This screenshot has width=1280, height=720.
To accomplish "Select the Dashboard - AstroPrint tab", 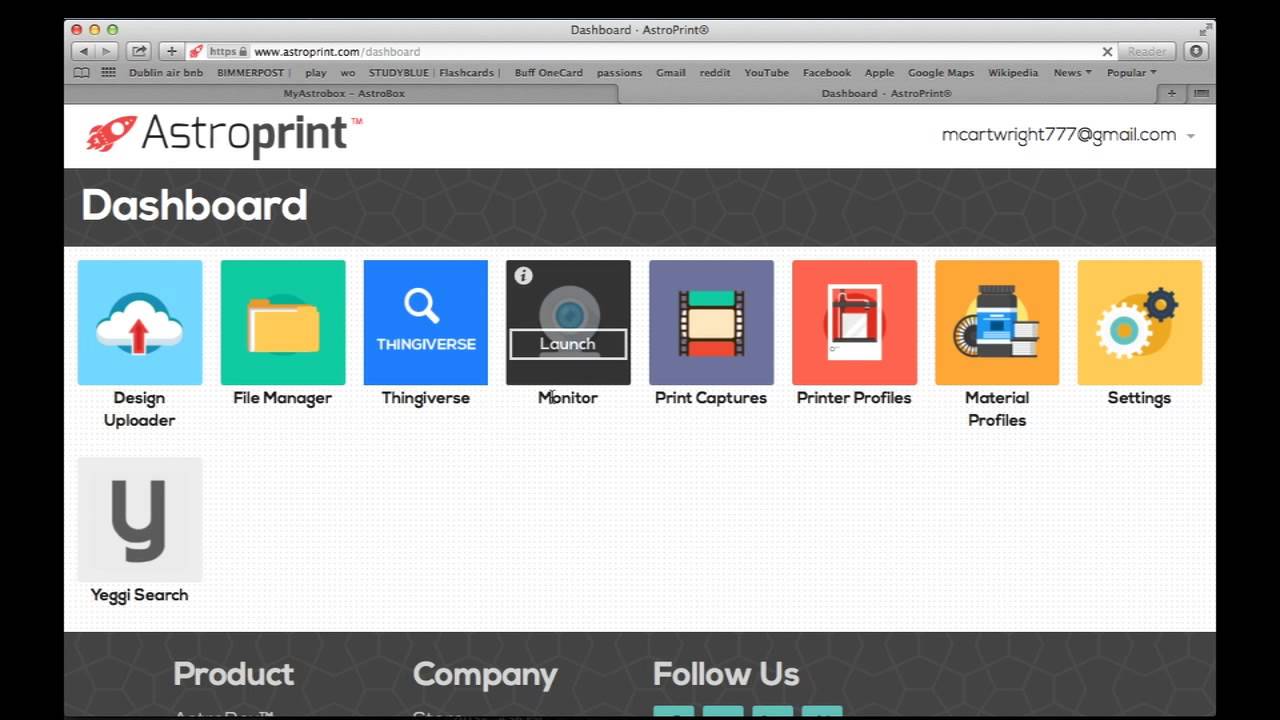I will (886, 93).
